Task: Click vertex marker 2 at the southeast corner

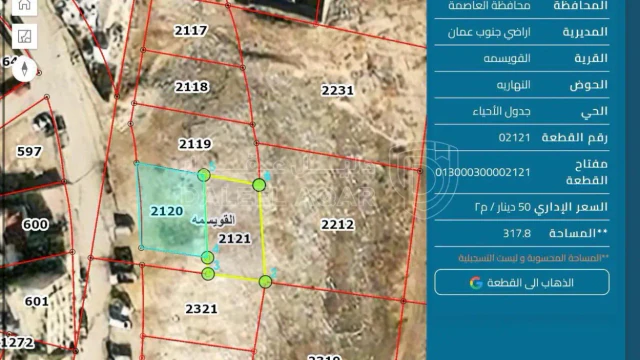Action: coord(265,281)
